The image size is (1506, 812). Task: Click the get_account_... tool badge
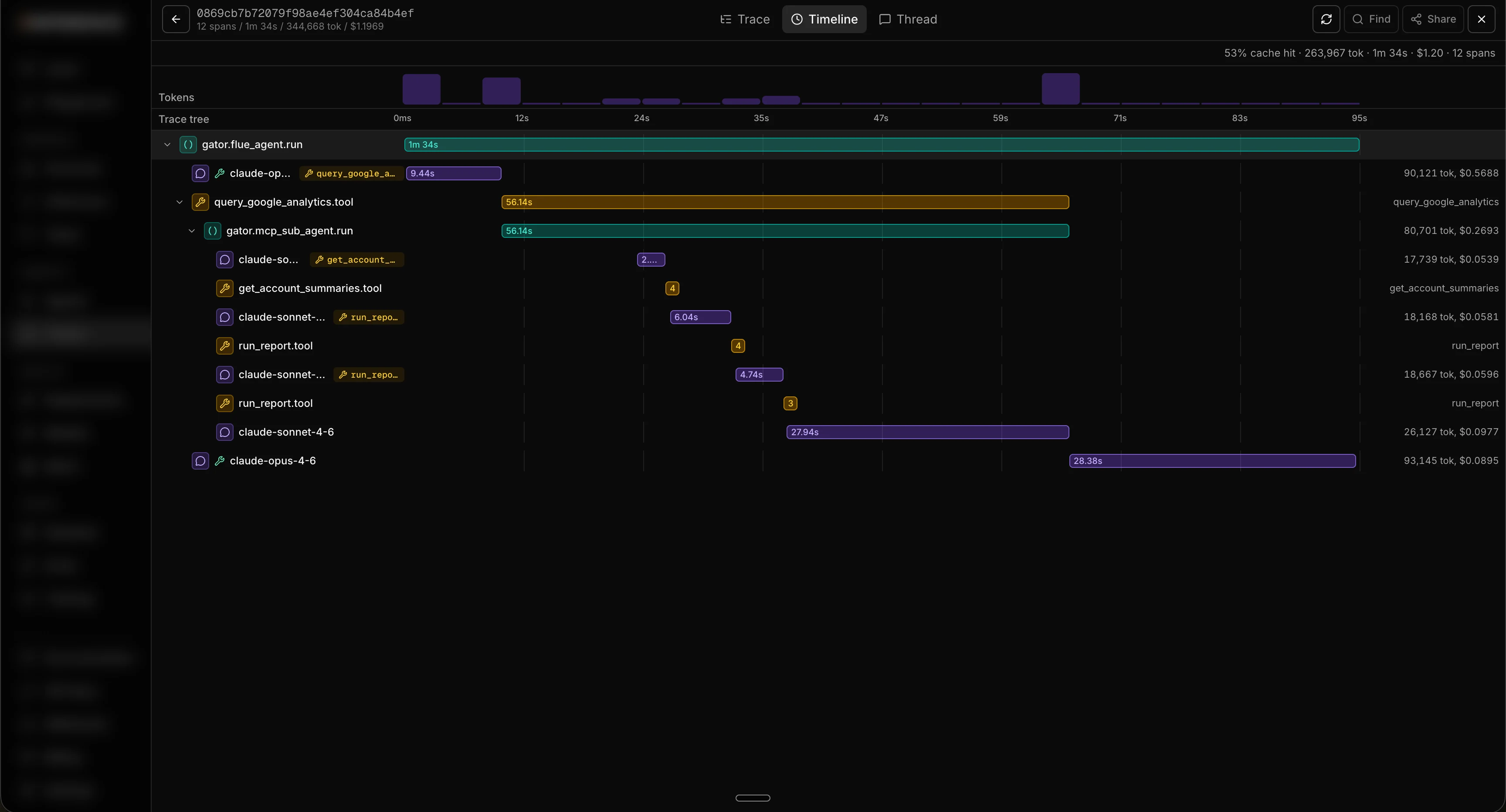coord(356,260)
